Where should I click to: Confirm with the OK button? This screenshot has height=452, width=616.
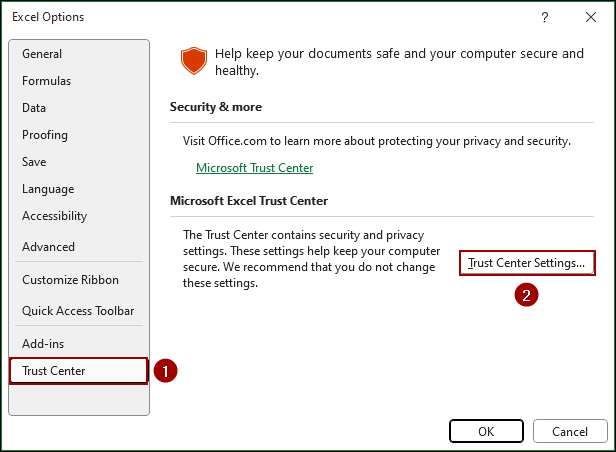pyautogui.click(x=486, y=431)
